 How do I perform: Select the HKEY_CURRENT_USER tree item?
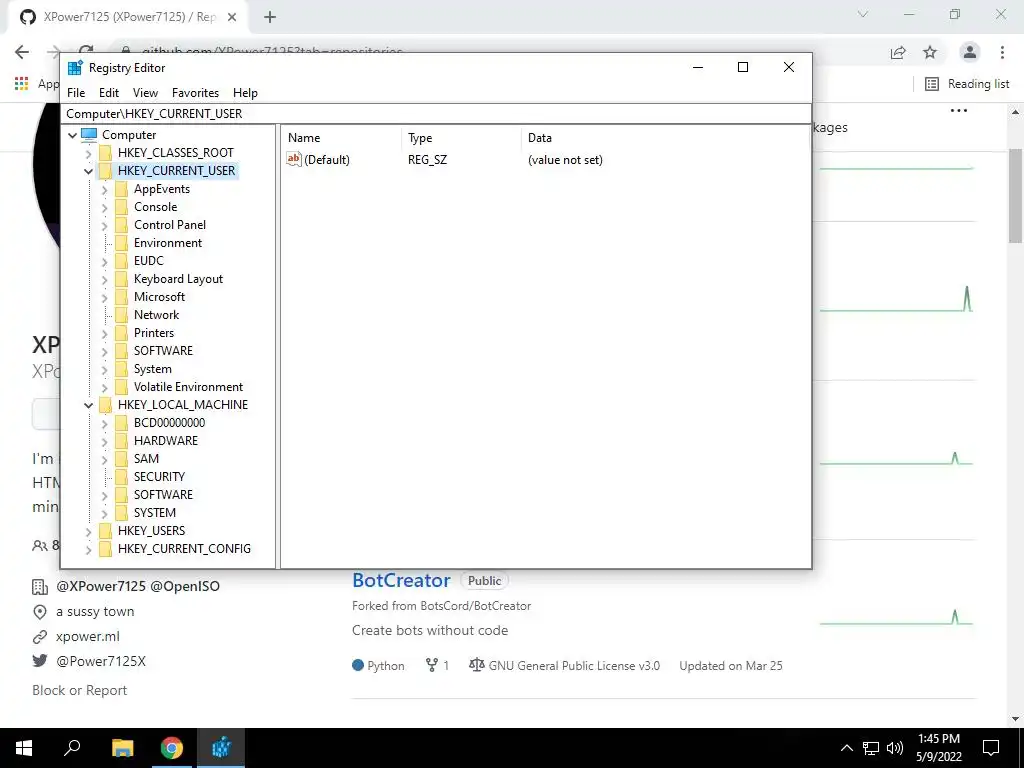pos(176,171)
